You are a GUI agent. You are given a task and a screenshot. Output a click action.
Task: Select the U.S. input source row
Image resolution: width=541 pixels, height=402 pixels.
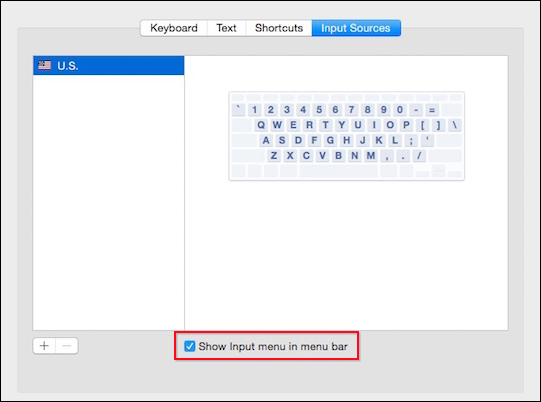tap(109, 66)
